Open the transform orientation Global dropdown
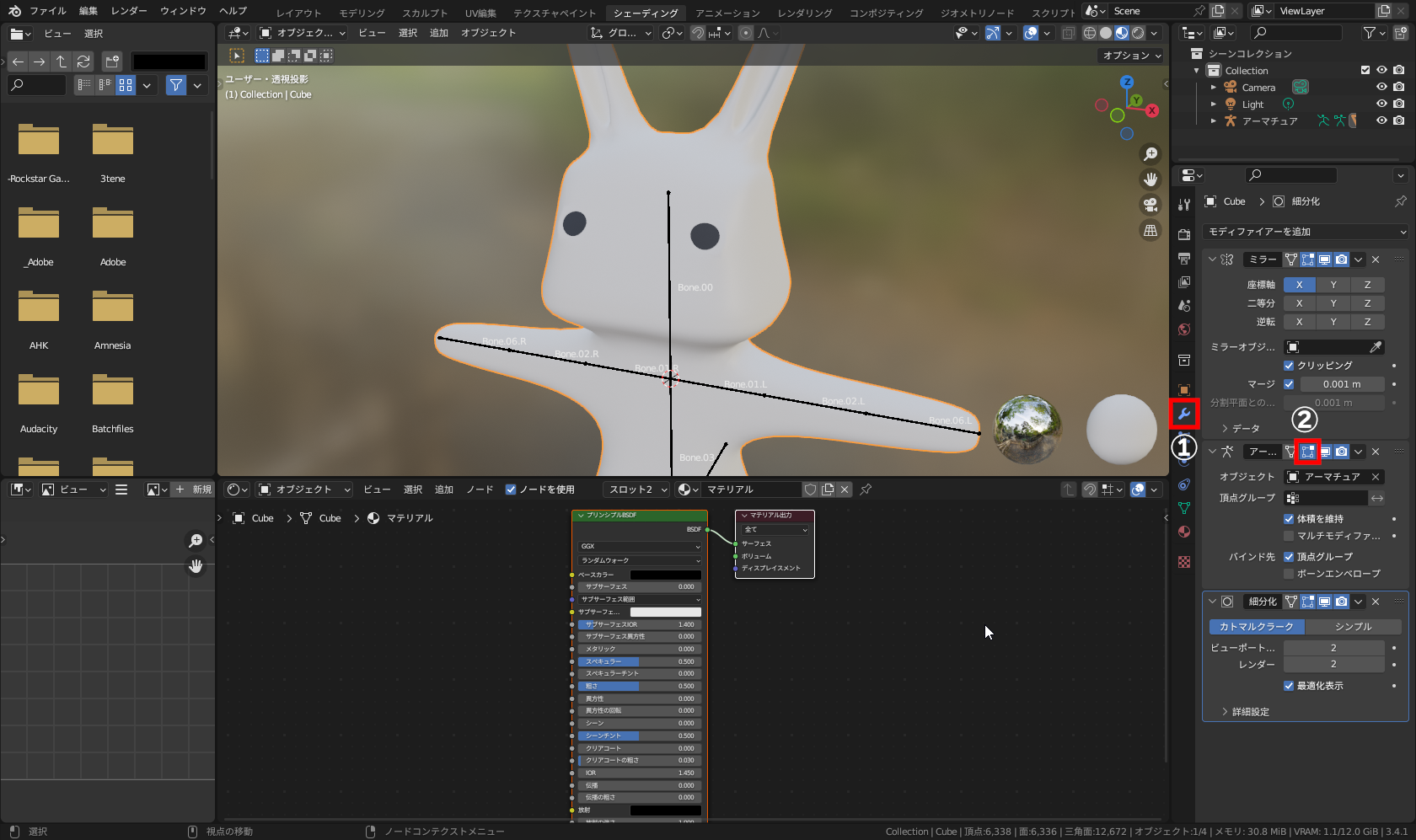 (621, 33)
